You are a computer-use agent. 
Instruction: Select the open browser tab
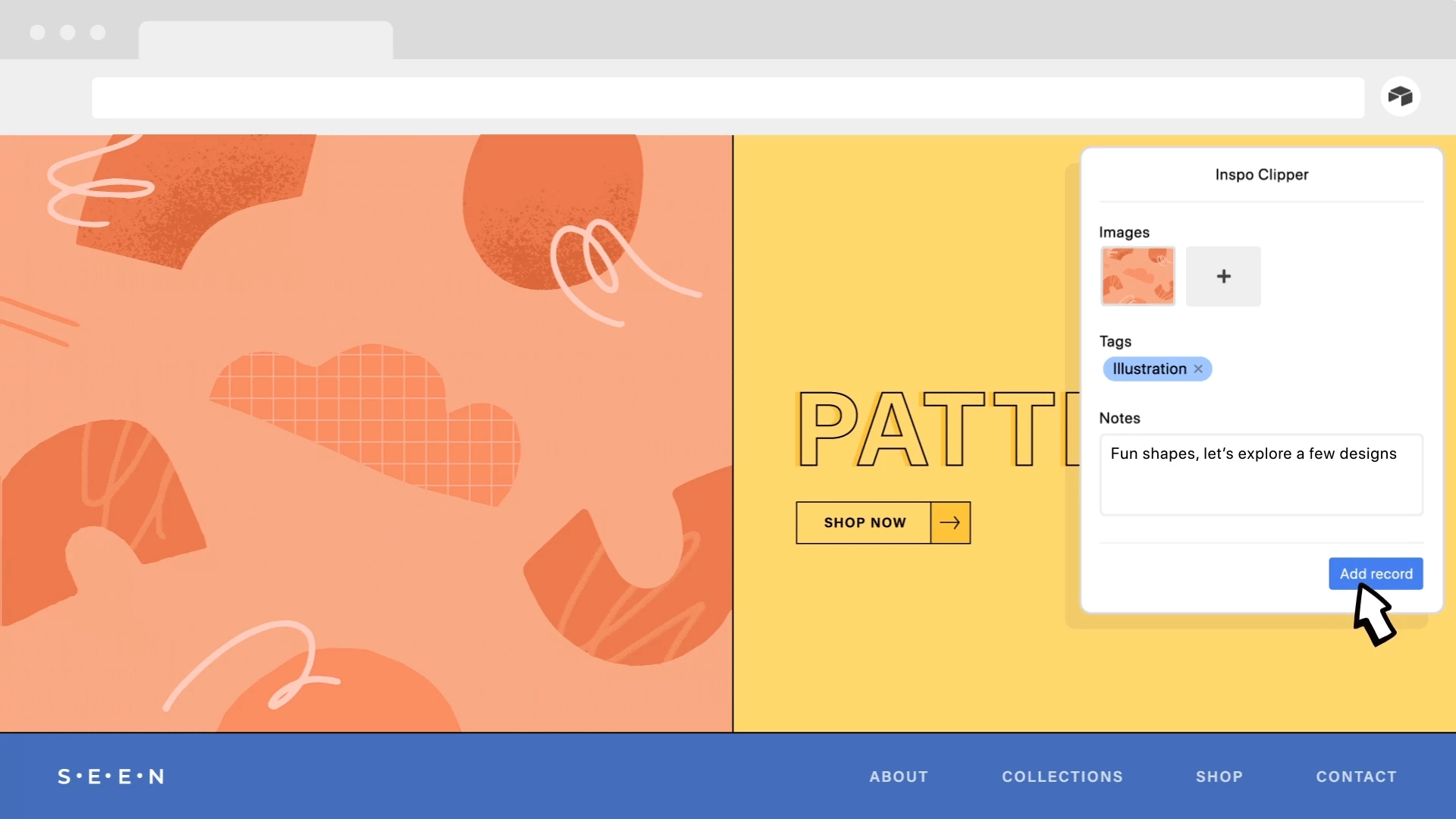[x=265, y=40]
